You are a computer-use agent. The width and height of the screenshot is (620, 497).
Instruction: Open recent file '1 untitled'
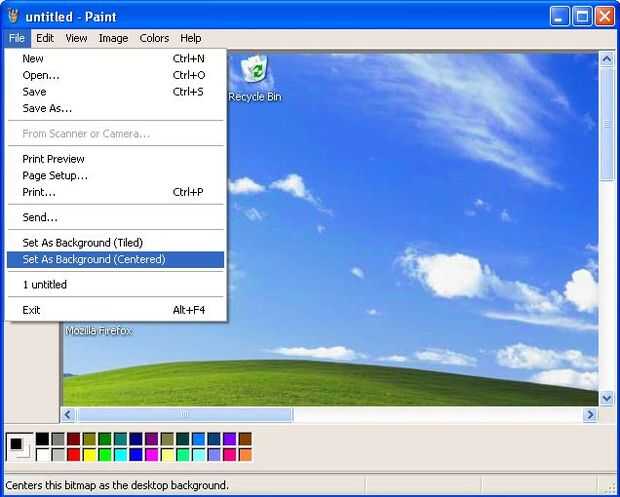[x=115, y=285]
